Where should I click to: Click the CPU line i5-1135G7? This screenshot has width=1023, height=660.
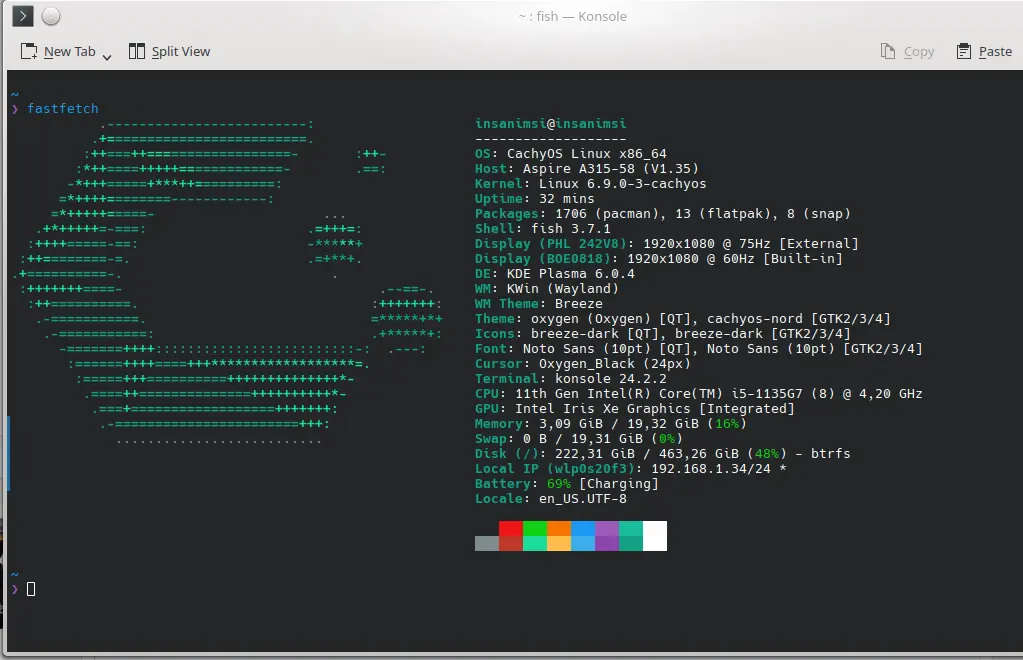(x=699, y=393)
